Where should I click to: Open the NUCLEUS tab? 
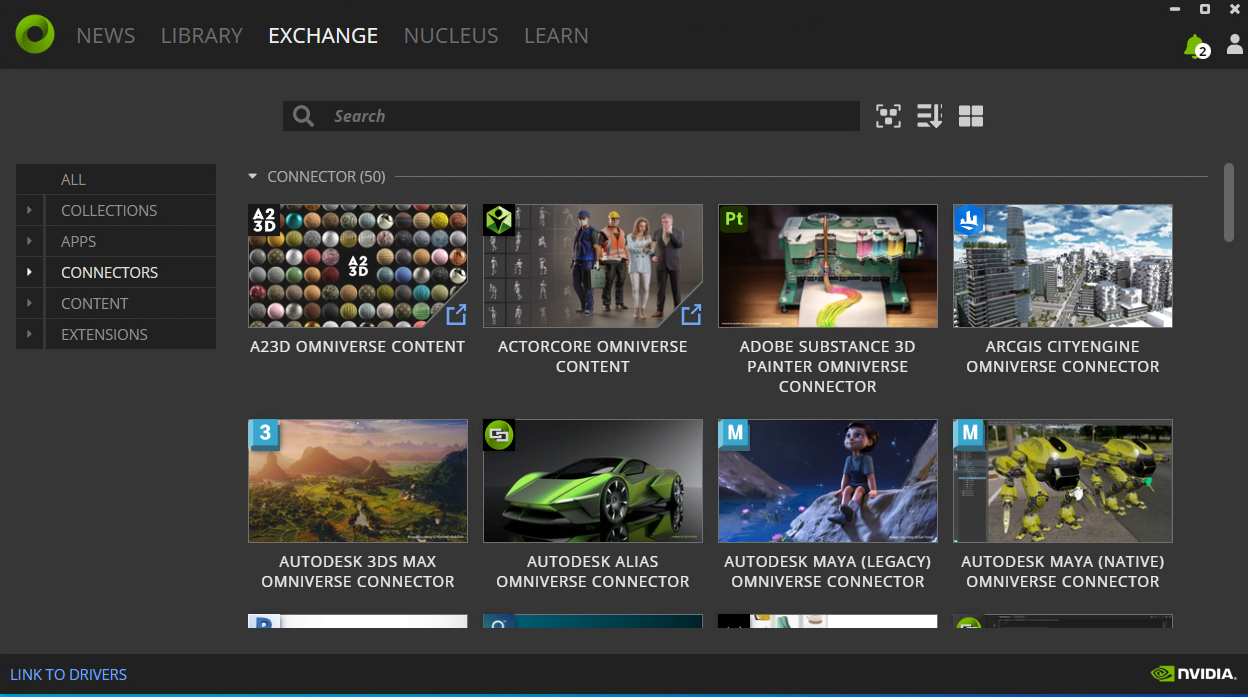pyautogui.click(x=451, y=36)
